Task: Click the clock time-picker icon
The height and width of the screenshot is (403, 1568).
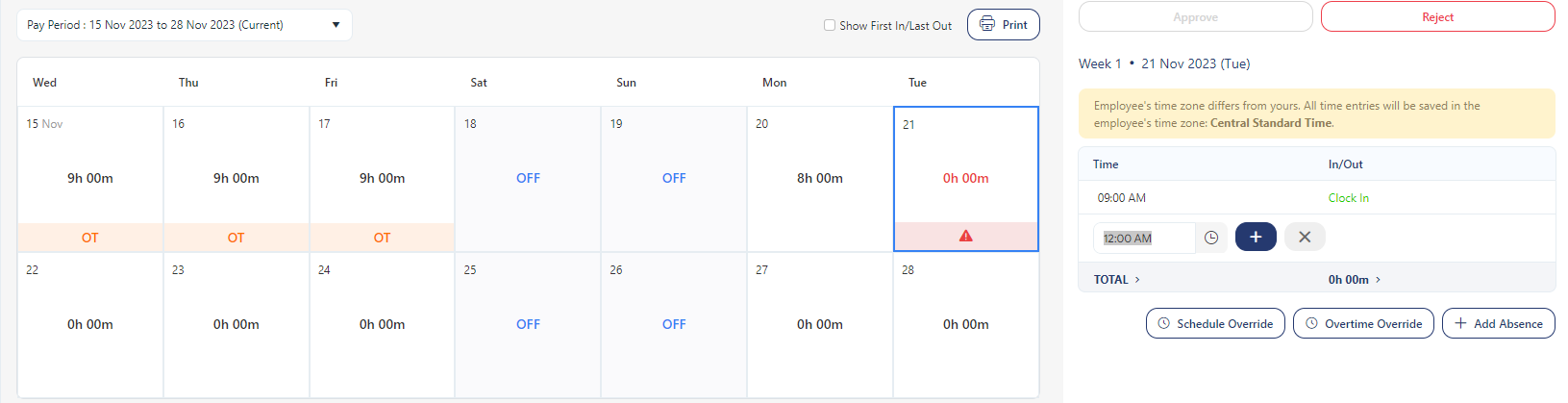Action: [1211, 238]
